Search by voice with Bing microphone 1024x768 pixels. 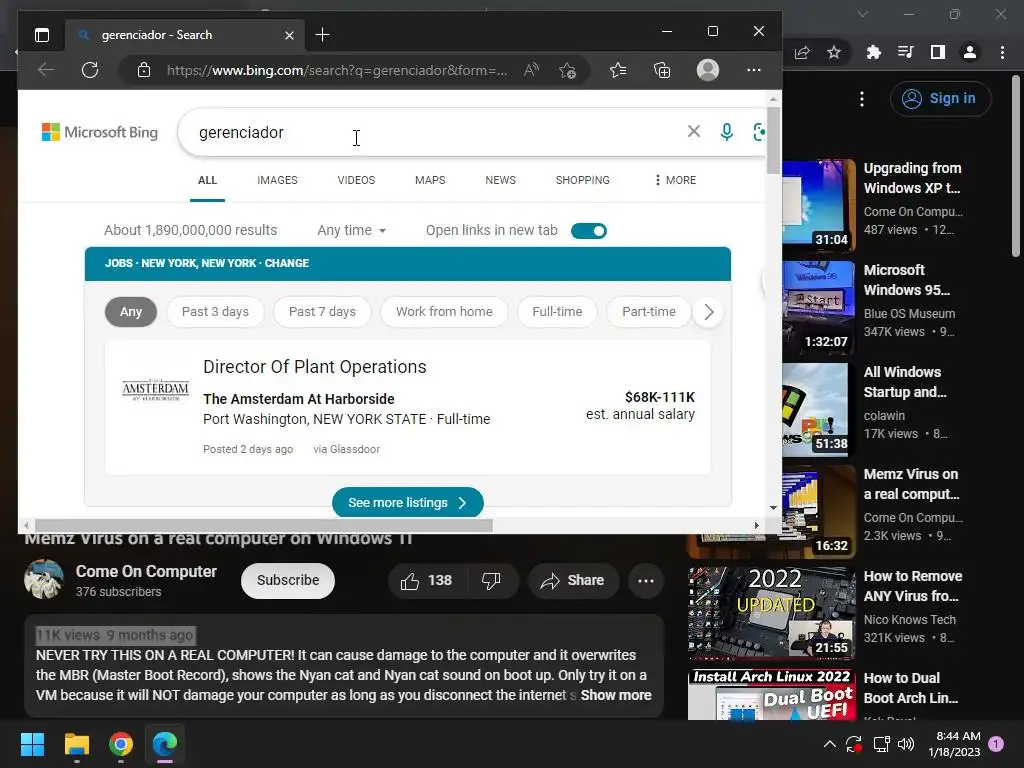[x=726, y=132]
